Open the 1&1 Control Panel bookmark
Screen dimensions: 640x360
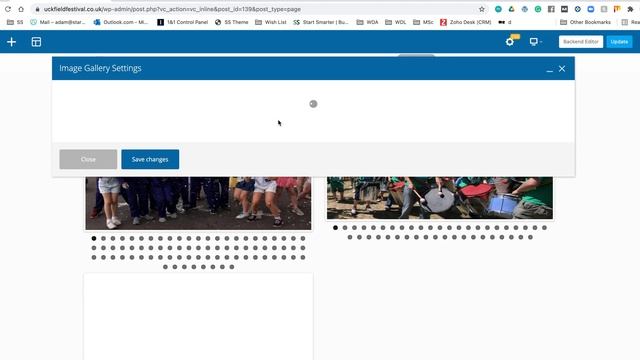coord(182,22)
